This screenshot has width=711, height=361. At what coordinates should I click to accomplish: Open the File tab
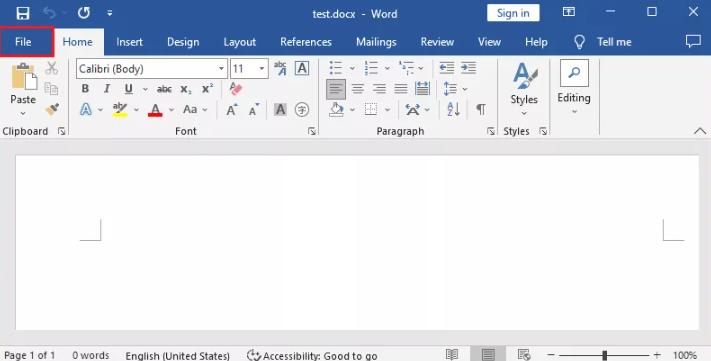pos(23,42)
